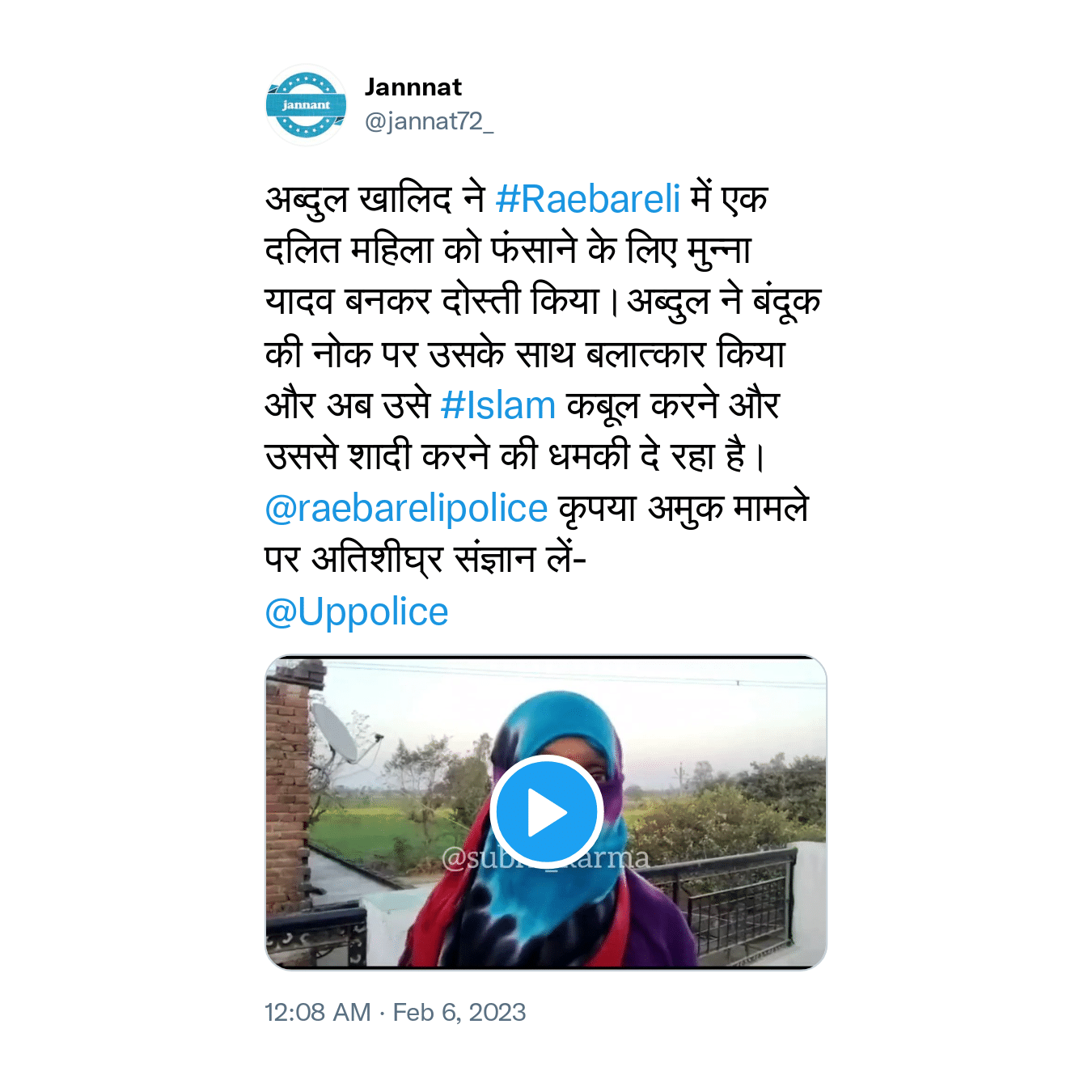Click the Feb 6, 2023 date
The image size is (1092, 1092).
459,1012
